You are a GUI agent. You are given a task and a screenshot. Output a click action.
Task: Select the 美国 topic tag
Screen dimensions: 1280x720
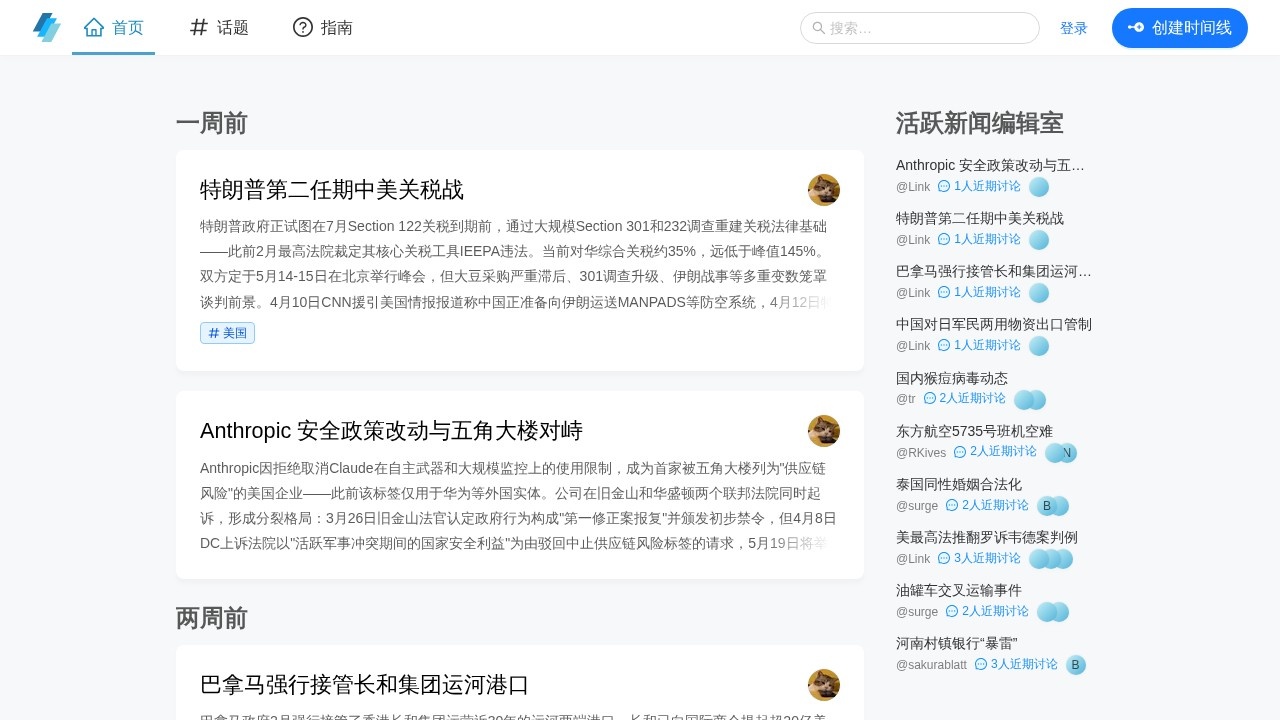point(228,333)
